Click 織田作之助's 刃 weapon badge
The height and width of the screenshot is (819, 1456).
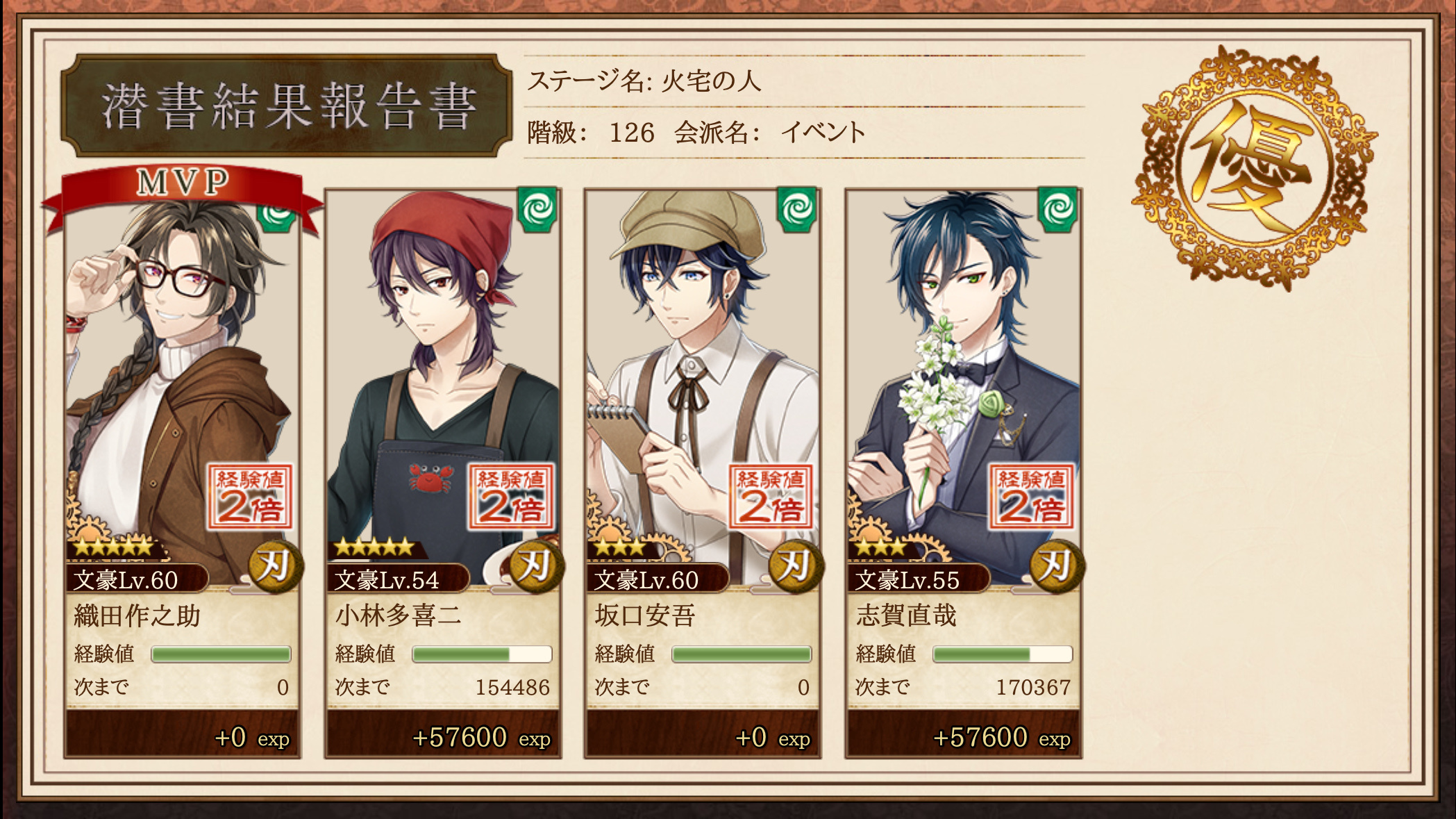(276, 566)
